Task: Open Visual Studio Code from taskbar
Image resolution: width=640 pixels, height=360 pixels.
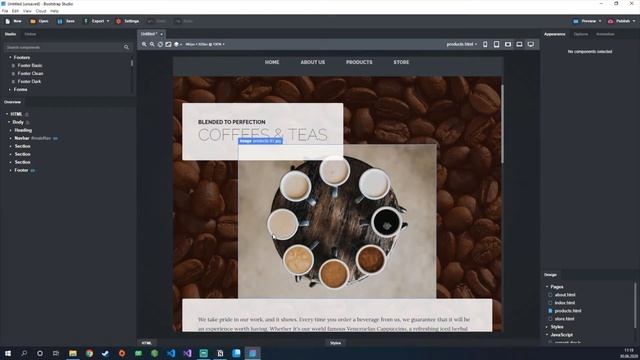Action: click(x=171, y=353)
